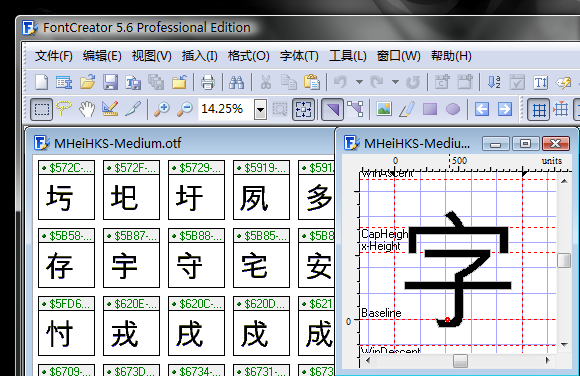Save the font with floppy icon
Image resolution: width=580 pixels, height=376 pixels.
coord(110,82)
